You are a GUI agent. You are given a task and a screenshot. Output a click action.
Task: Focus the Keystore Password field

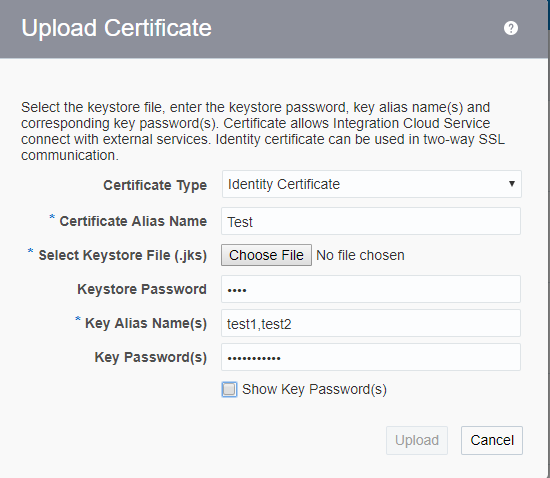coord(371,289)
